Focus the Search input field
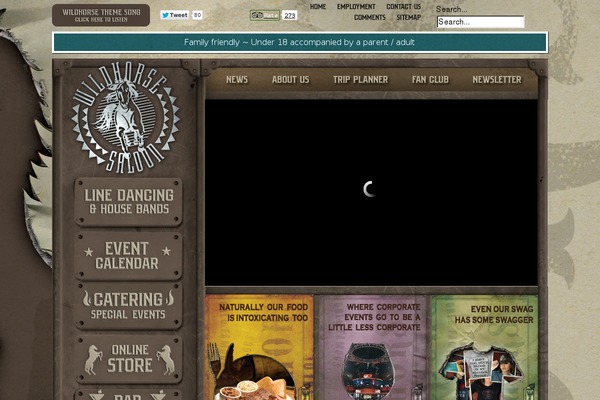 pos(481,22)
